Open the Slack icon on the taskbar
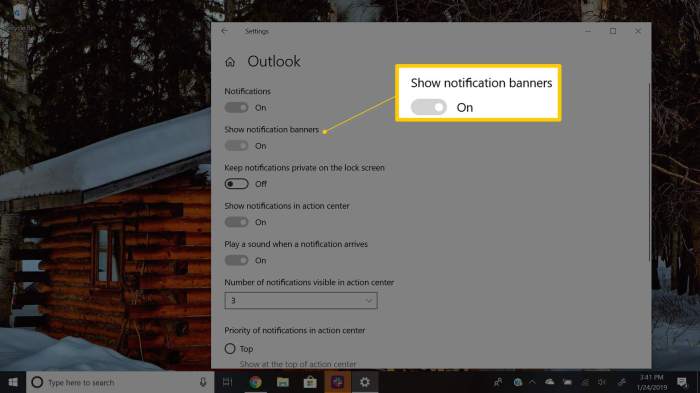 pyautogui.click(x=338, y=382)
